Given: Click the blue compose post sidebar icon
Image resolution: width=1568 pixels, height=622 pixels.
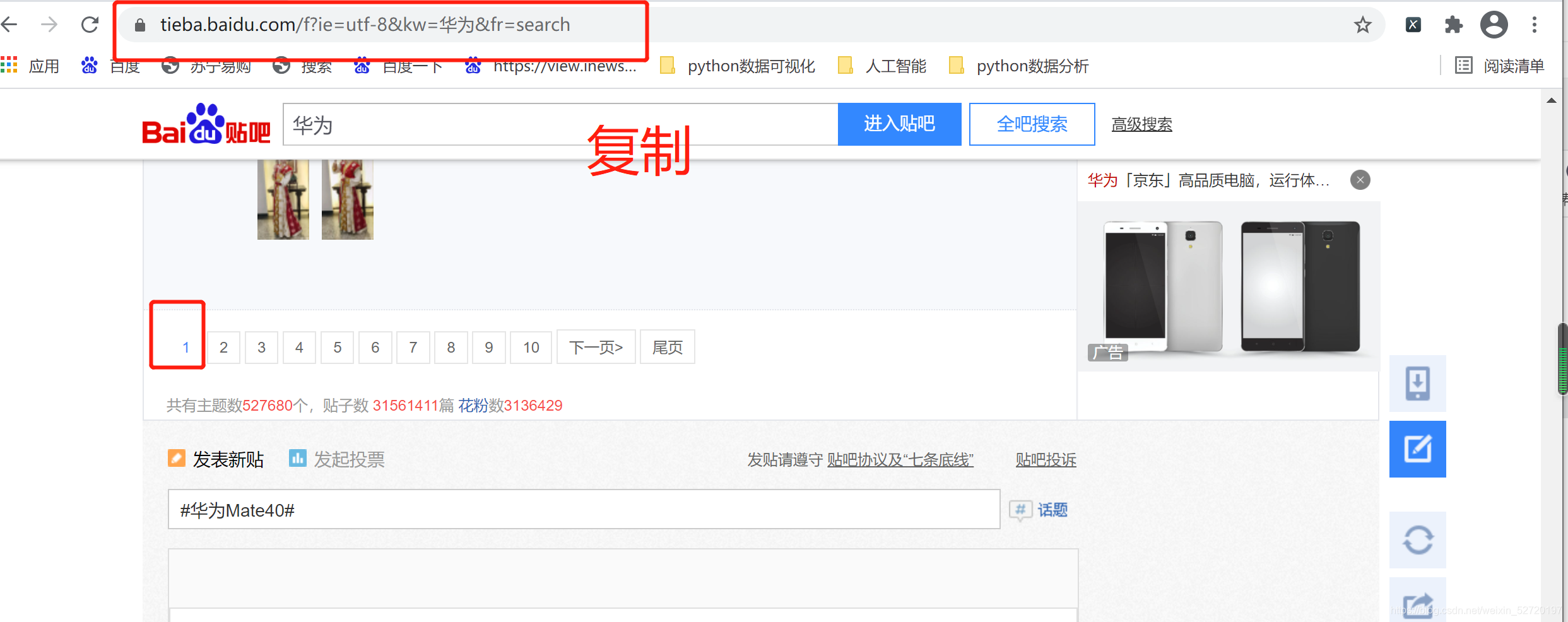Looking at the screenshot, I should tap(1418, 449).
